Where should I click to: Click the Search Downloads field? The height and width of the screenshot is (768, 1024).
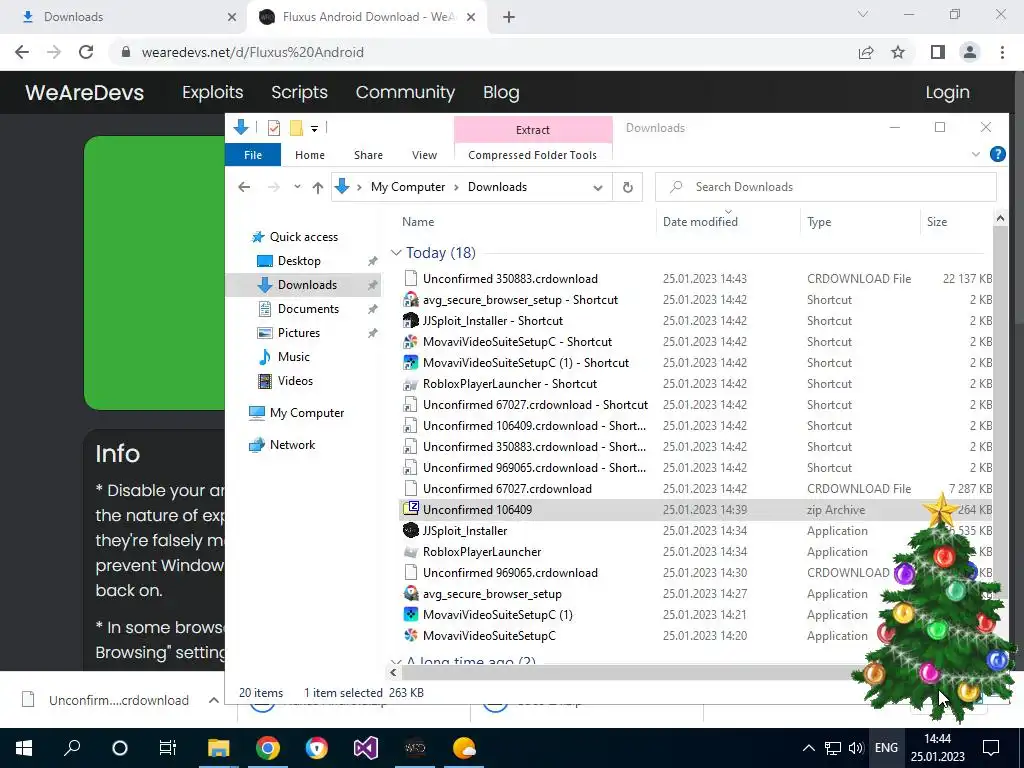pos(825,187)
